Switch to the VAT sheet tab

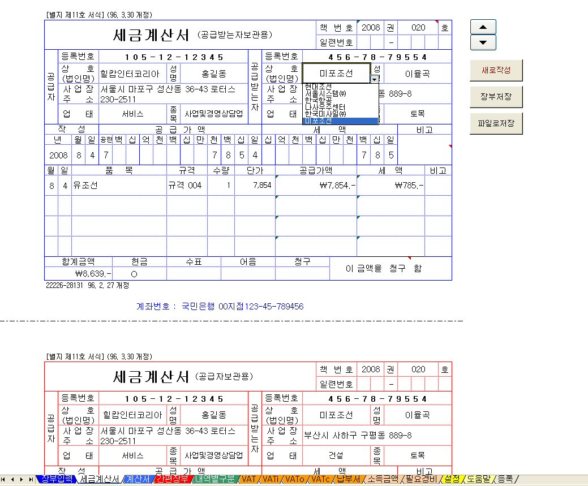tap(248, 479)
